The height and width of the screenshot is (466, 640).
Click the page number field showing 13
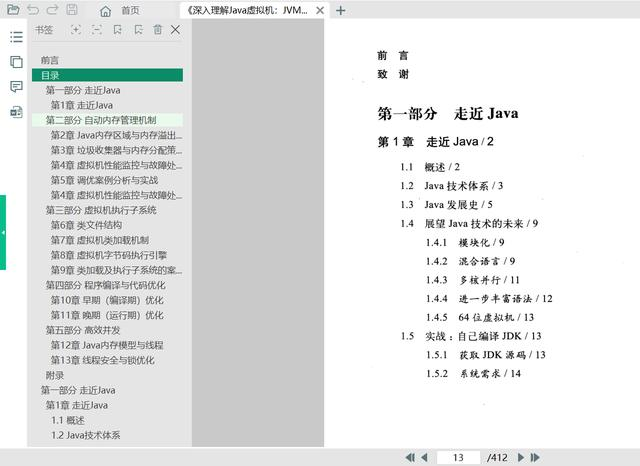tap(458, 457)
